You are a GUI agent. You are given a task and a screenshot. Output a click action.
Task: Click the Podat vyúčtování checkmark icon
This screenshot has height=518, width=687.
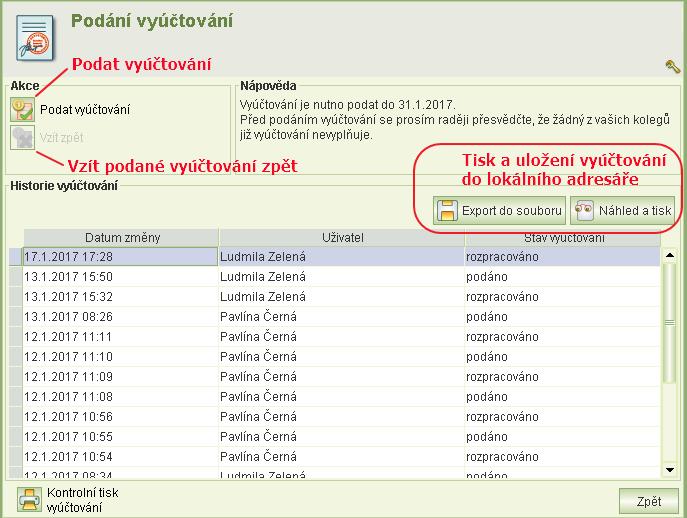[22, 110]
